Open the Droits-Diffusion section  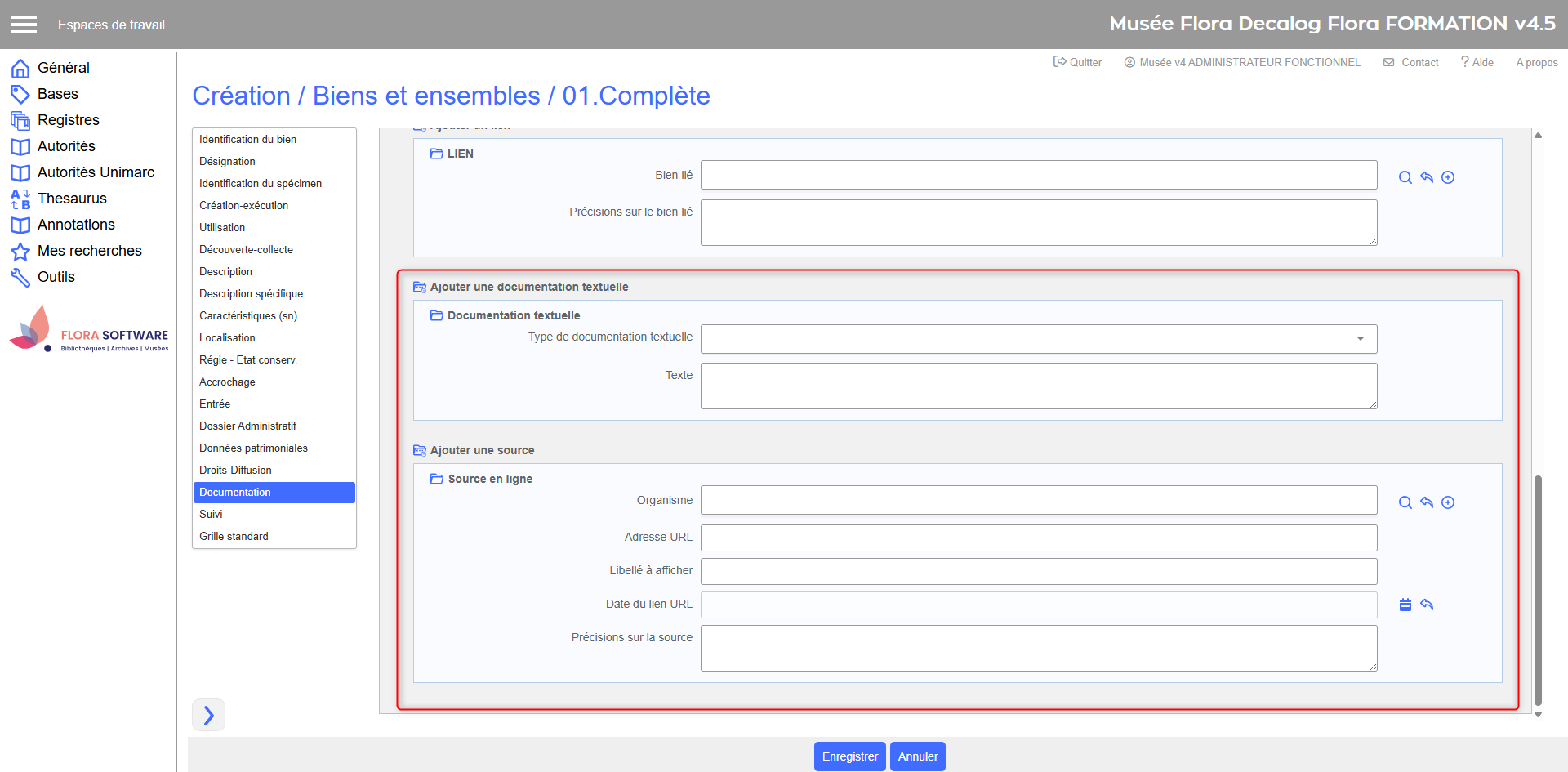click(235, 470)
